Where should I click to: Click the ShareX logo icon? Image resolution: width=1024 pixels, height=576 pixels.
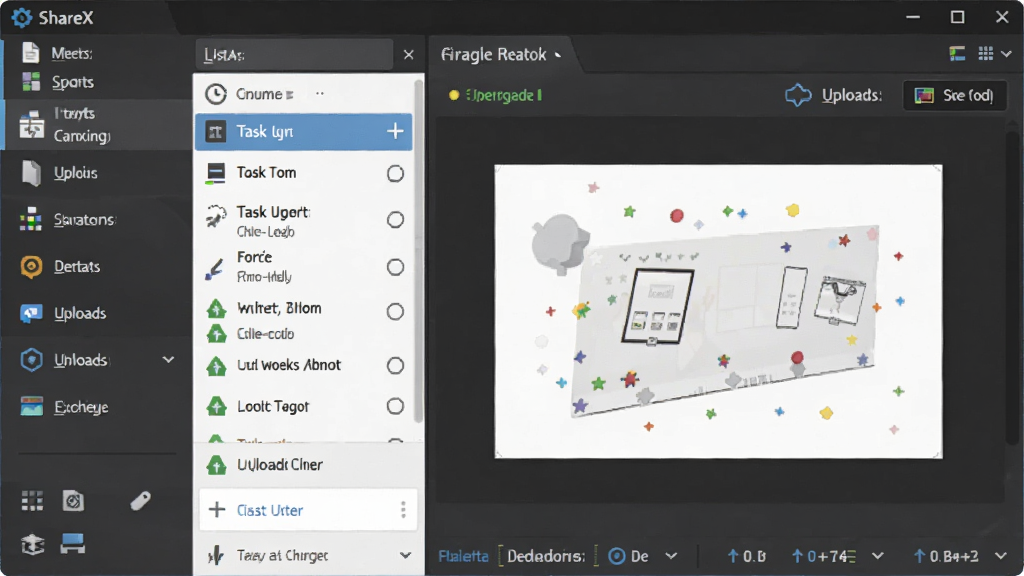(x=22, y=18)
